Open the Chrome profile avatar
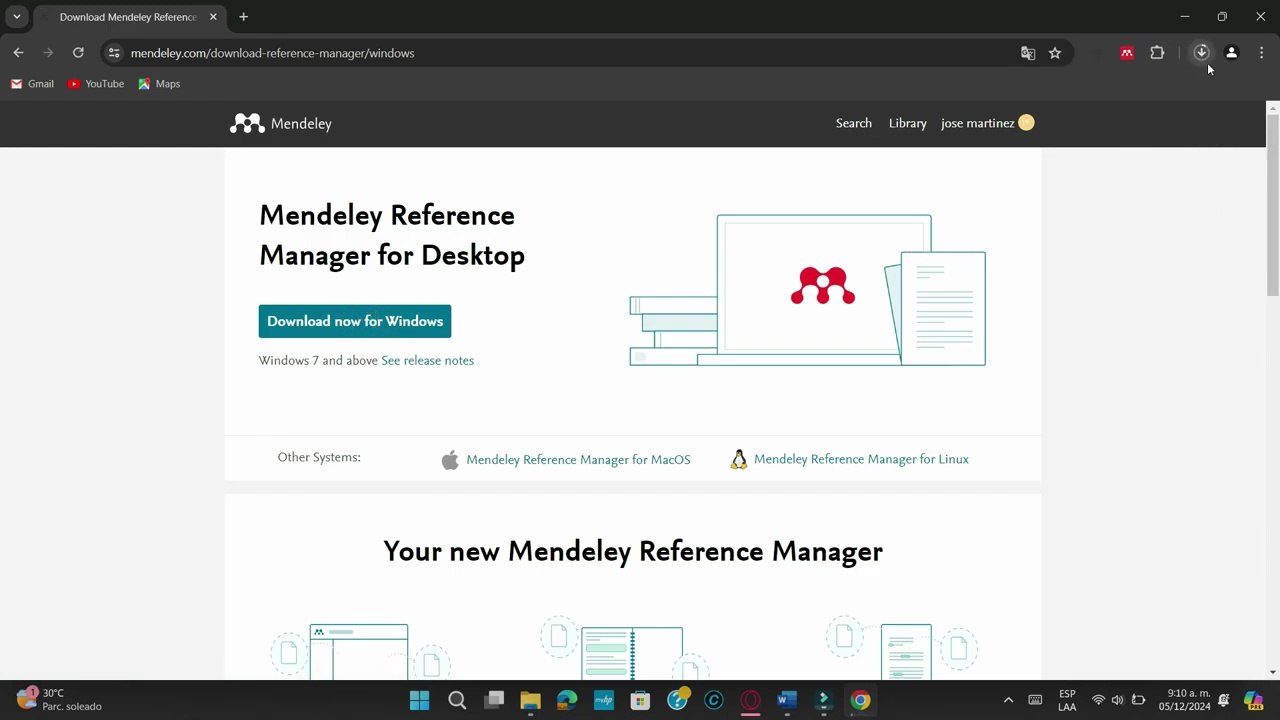Image resolution: width=1280 pixels, height=720 pixels. (x=1231, y=53)
